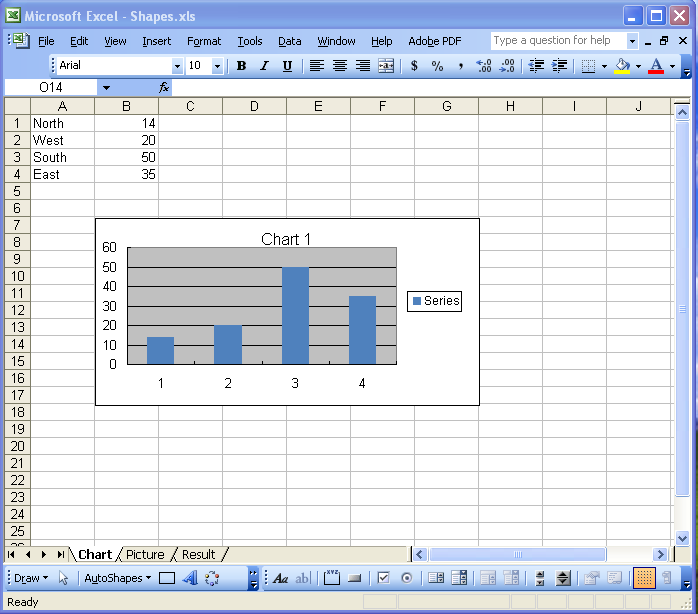The width and height of the screenshot is (698, 614).
Task: Switch to the Result sheet tab
Action: [199, 554]
